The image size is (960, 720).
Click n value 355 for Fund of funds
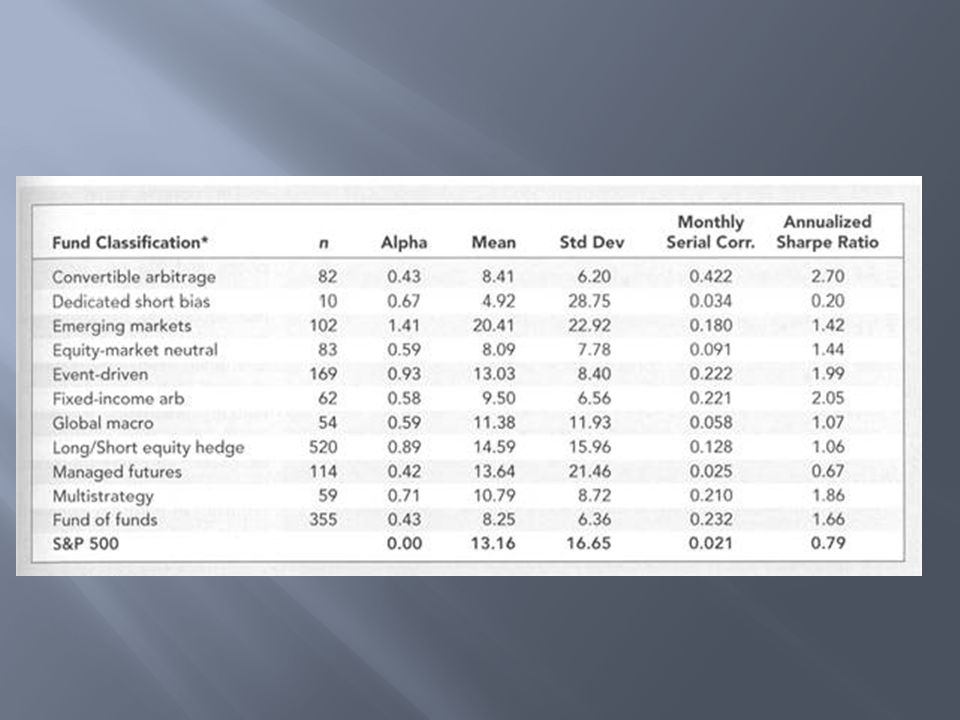(323, 519)
